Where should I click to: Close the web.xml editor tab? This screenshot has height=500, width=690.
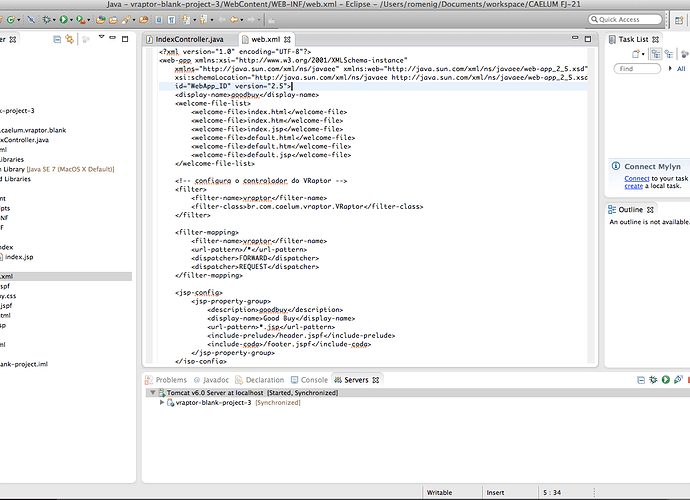pos(288,38)
